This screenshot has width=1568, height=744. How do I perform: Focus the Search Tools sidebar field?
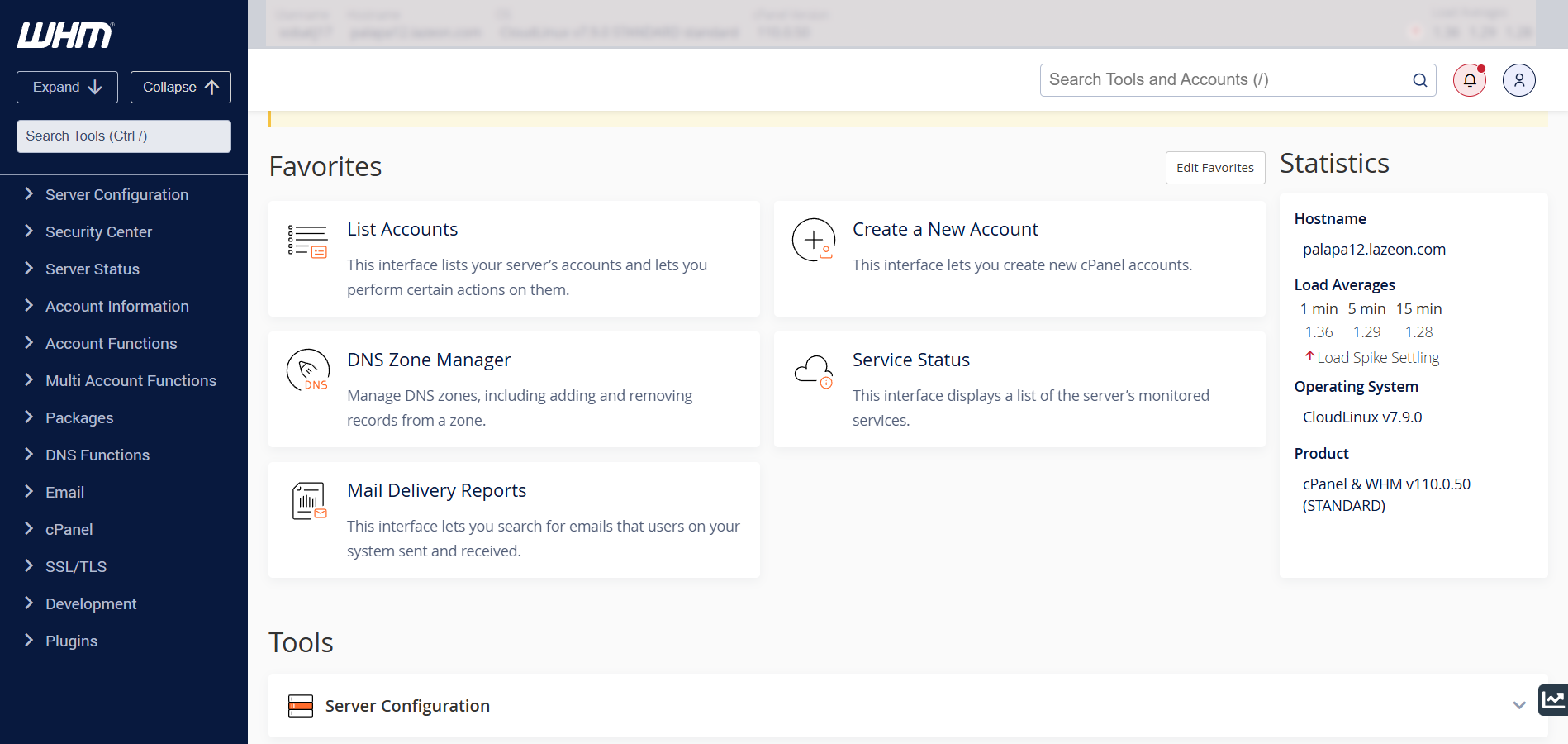pos(124,136)
